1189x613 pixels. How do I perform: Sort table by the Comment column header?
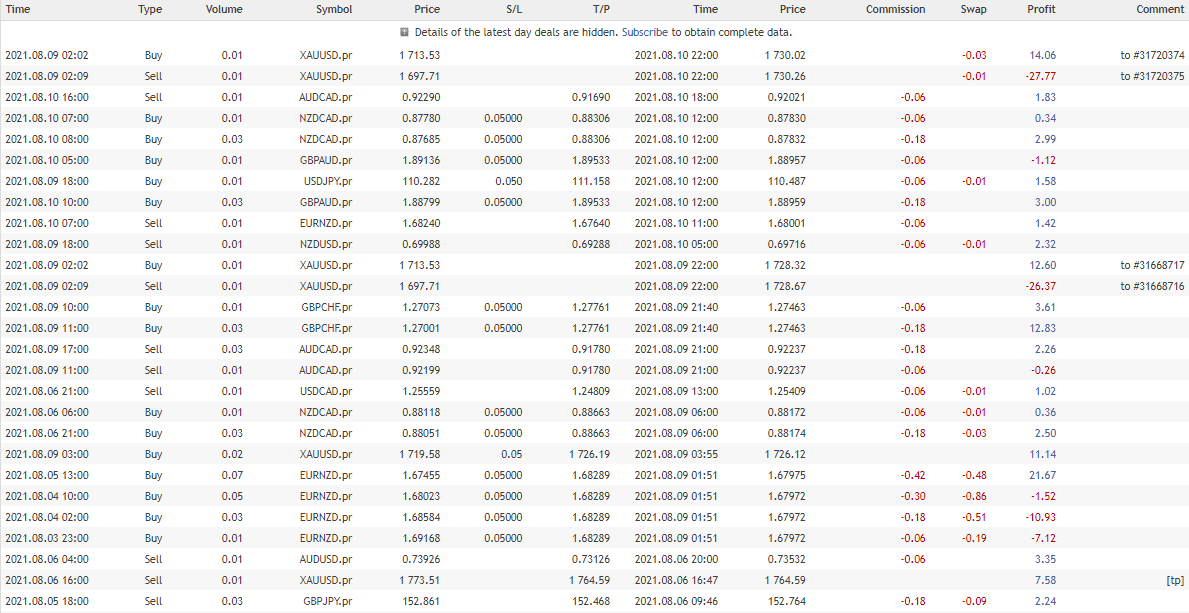click(x=1159, y=9)
